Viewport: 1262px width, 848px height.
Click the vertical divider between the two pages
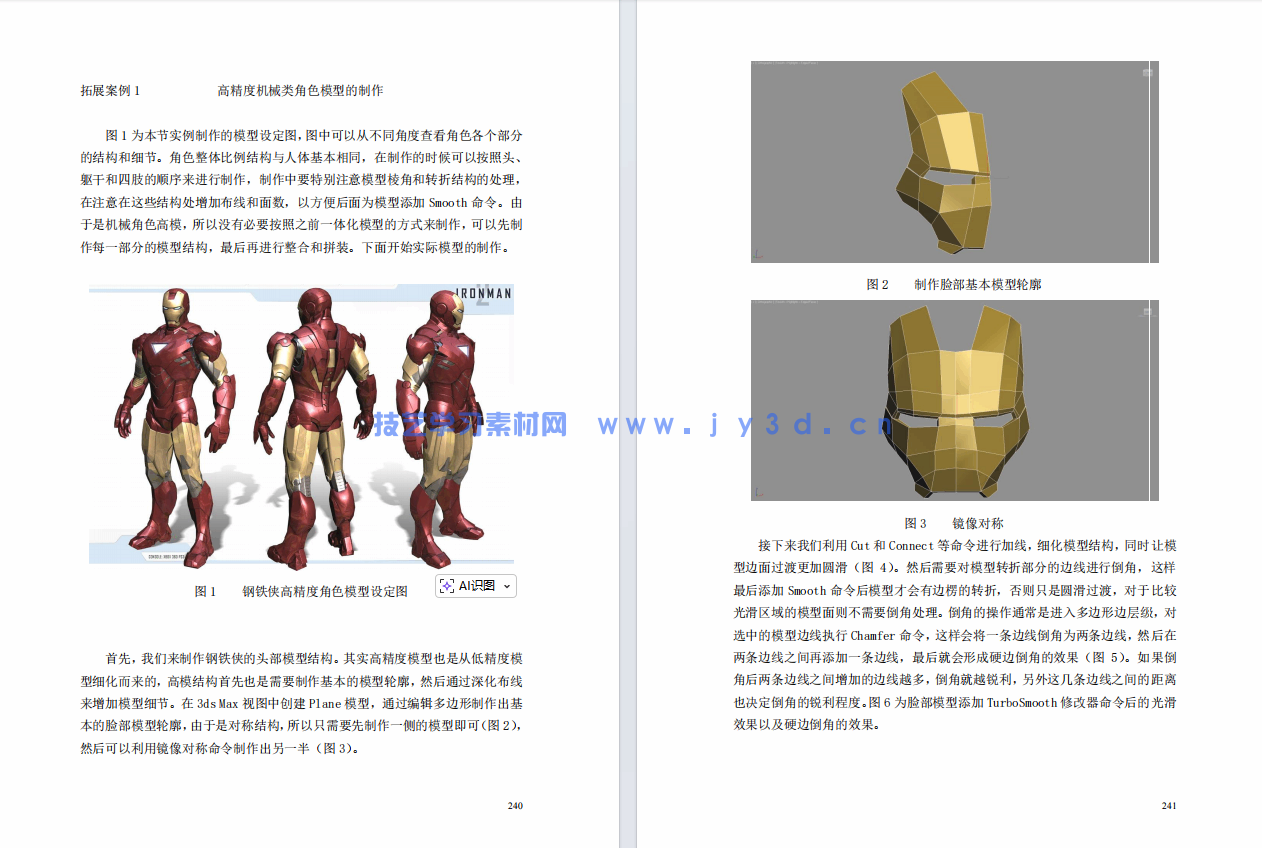click(631, 424)
